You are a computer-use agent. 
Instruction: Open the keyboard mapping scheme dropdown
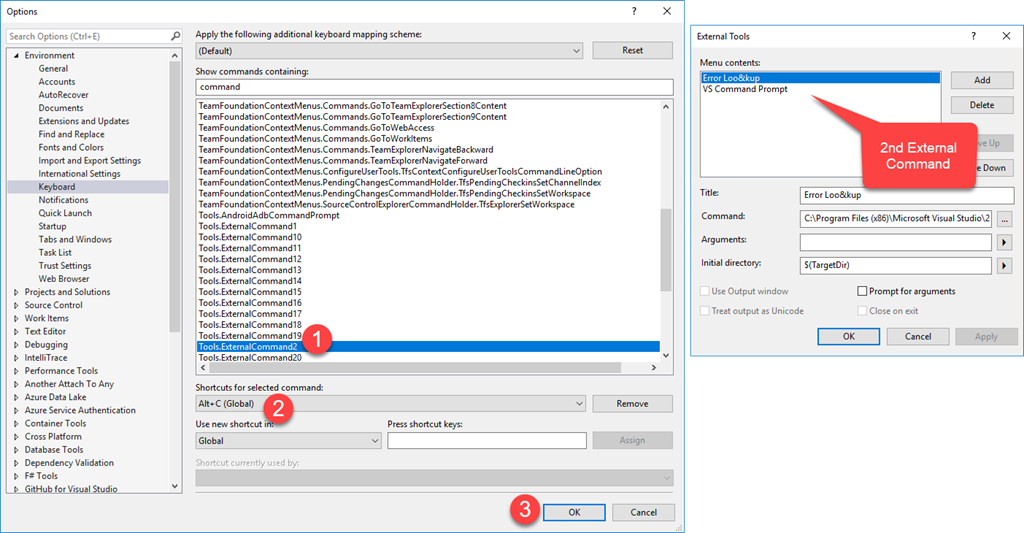click(576, 50)
